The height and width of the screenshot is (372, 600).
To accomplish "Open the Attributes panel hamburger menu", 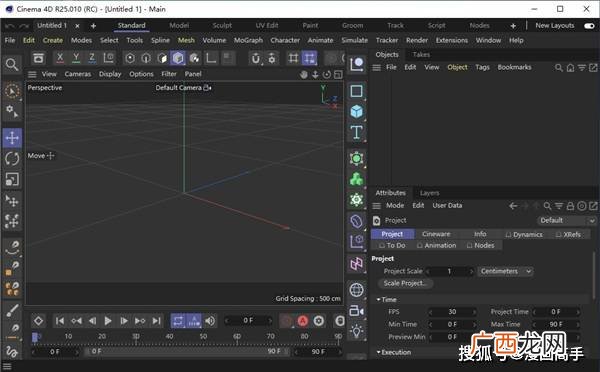I will 377,206.
